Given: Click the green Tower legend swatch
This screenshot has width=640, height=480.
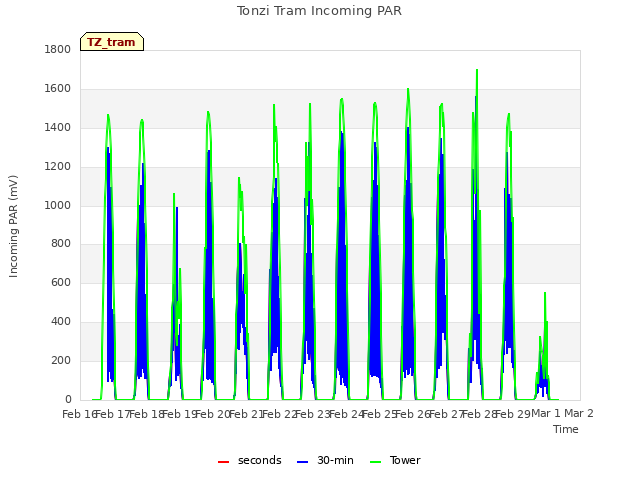Looking at the screenshot, I should click(x=375, y=462).
